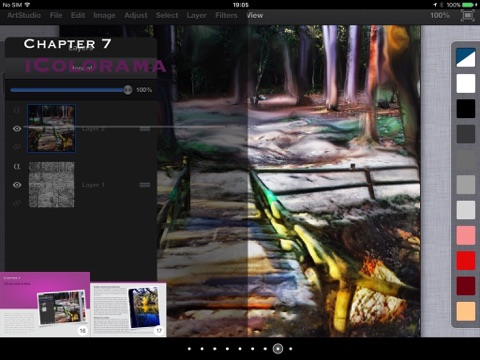Toggle alpha lock on Layer 2
Viewport: 480px width, 360px height.
point(17,110)
